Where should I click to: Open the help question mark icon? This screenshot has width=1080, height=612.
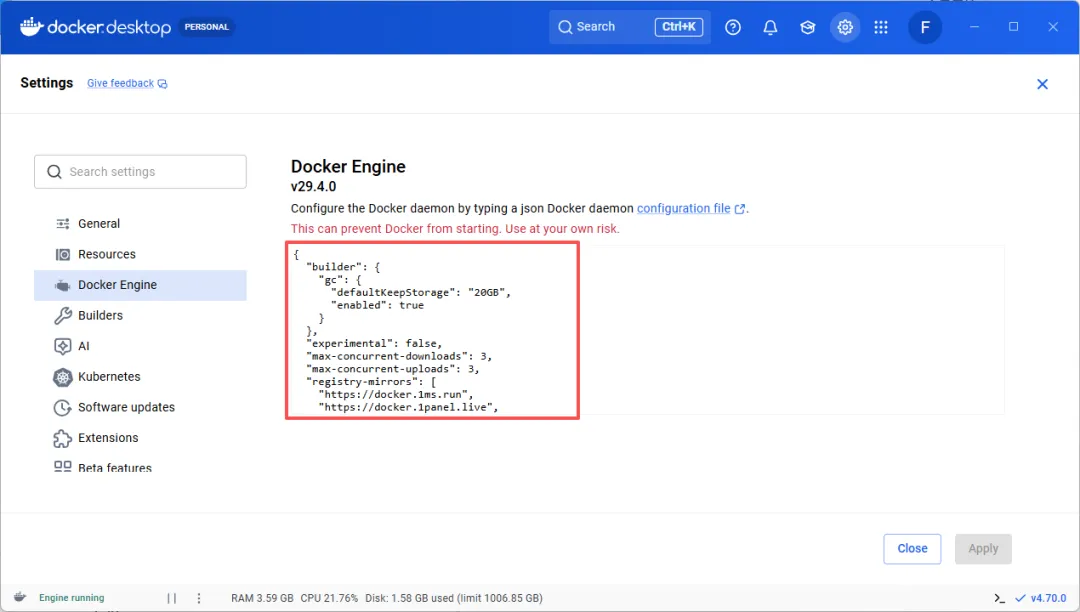point(733,27)
